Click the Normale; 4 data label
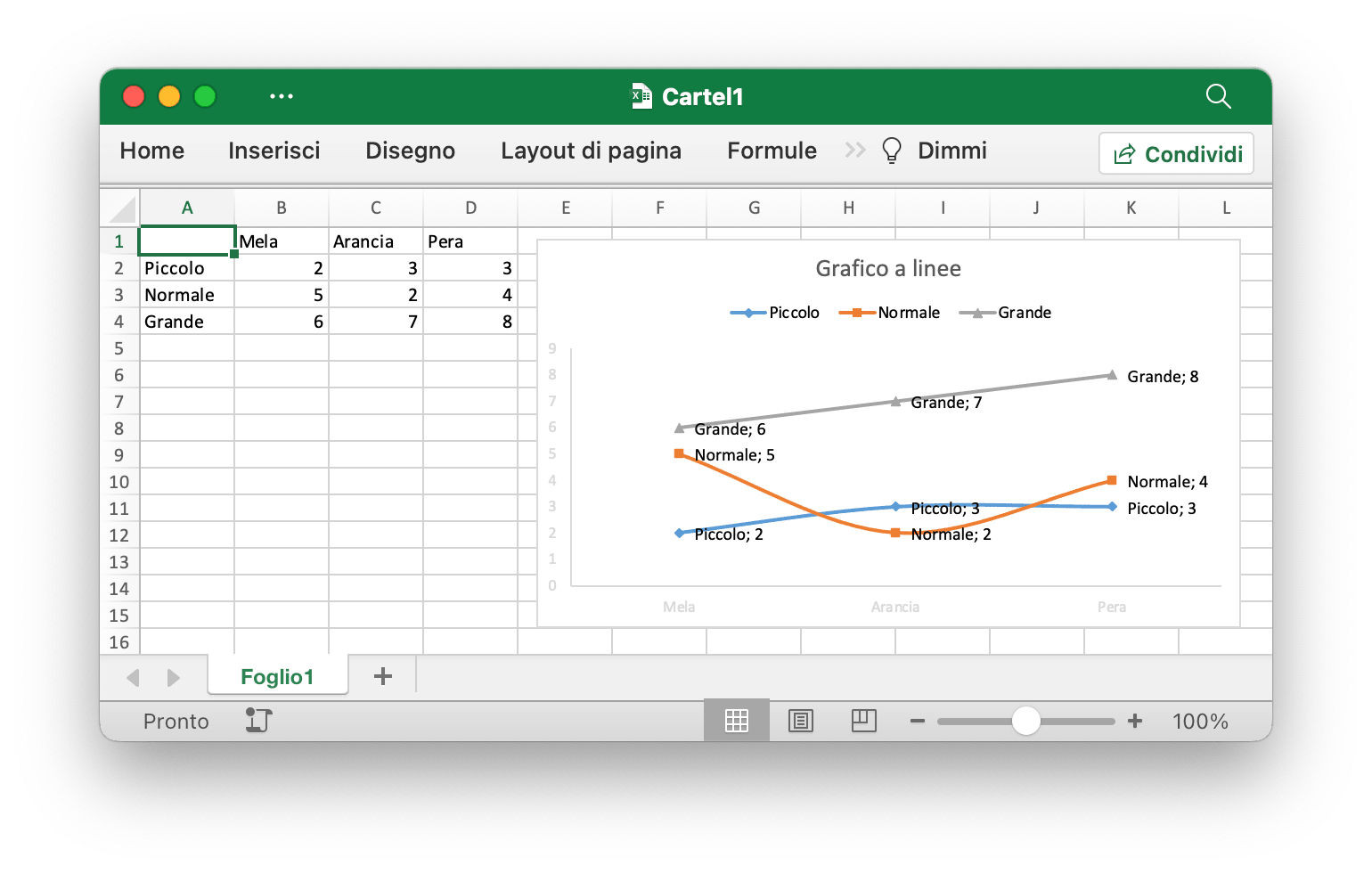This screenshot has width=1372, height=873. pyautogui.click(x=1167, y=482)
